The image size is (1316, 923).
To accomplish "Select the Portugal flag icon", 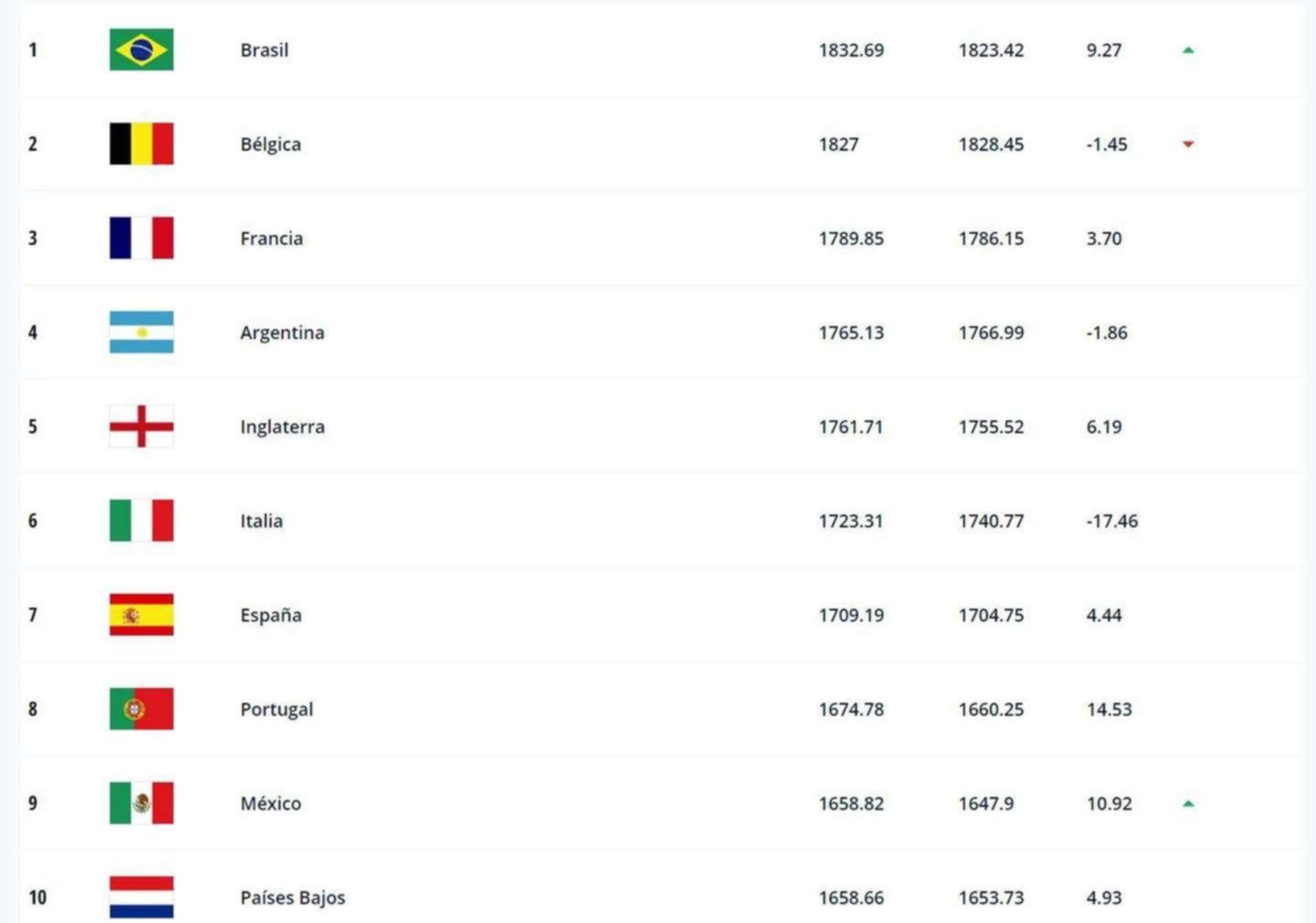I will (141, 708).
